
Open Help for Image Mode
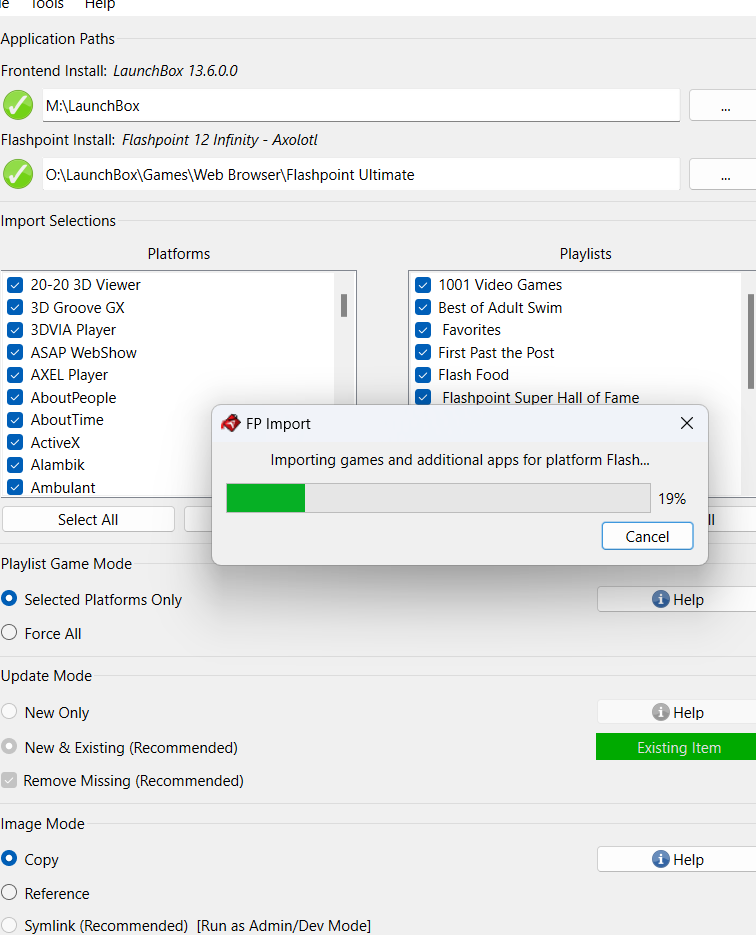[x=677, y=859]
